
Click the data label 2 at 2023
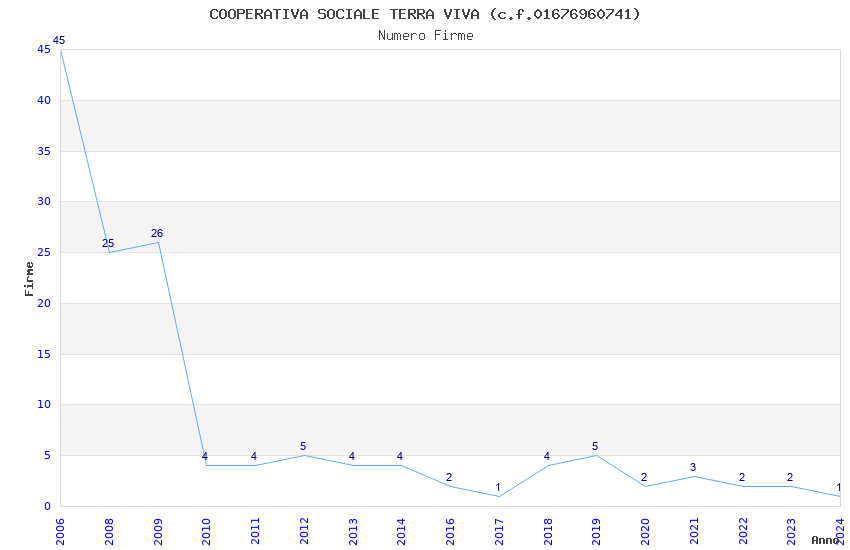[790, 477]
